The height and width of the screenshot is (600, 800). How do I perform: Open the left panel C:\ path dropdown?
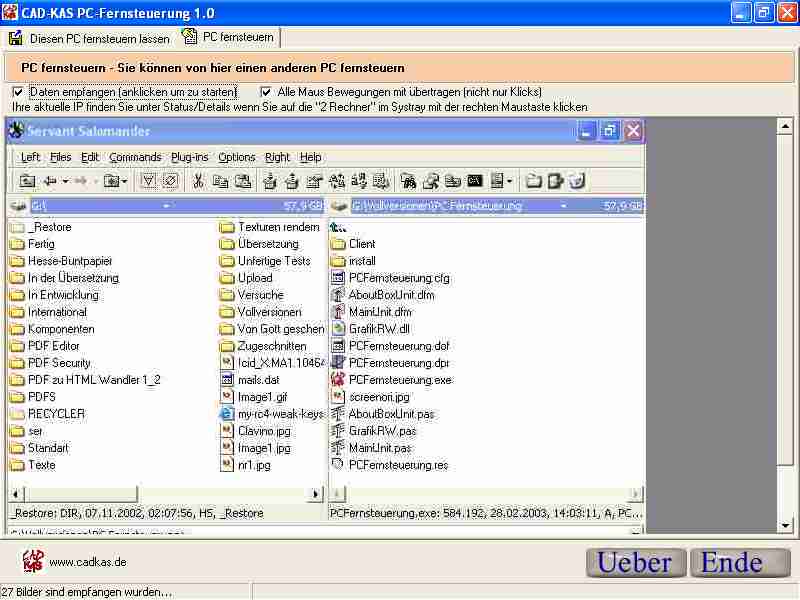point(166,206)
